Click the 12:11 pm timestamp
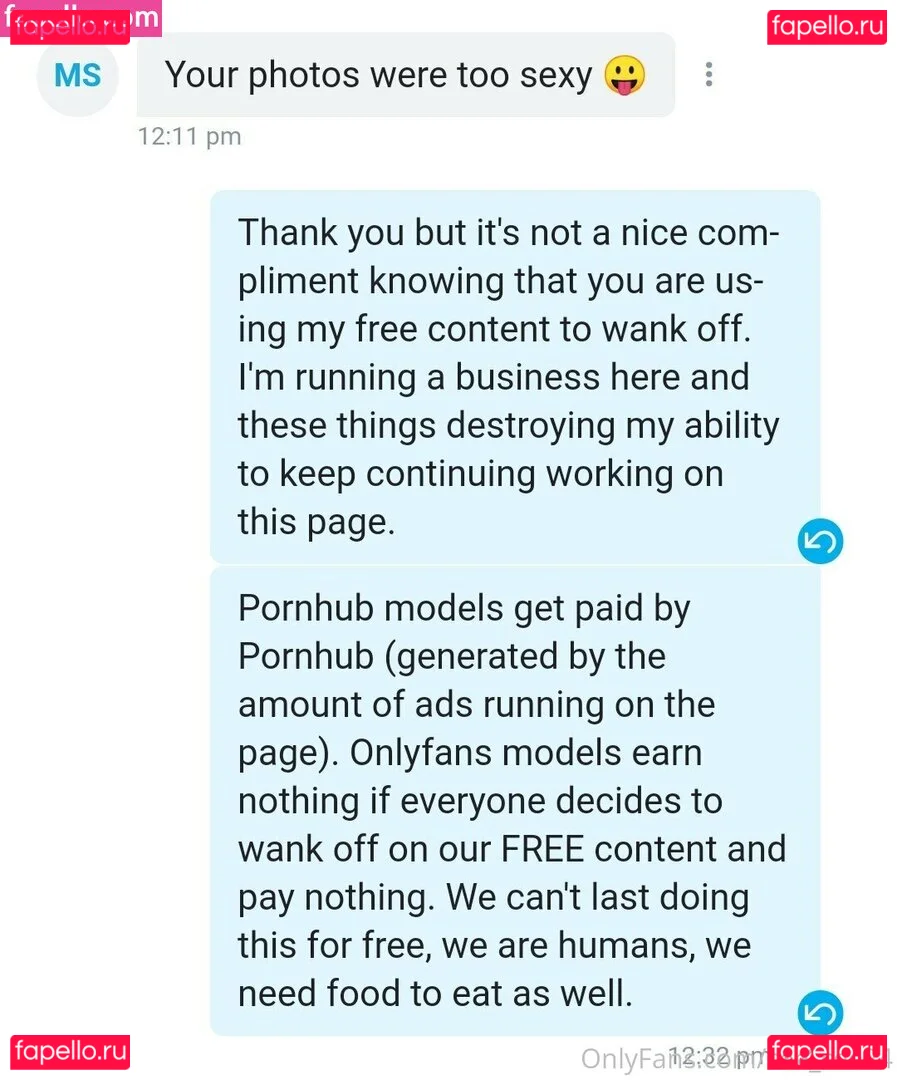897x1080 pixels. 189,136
